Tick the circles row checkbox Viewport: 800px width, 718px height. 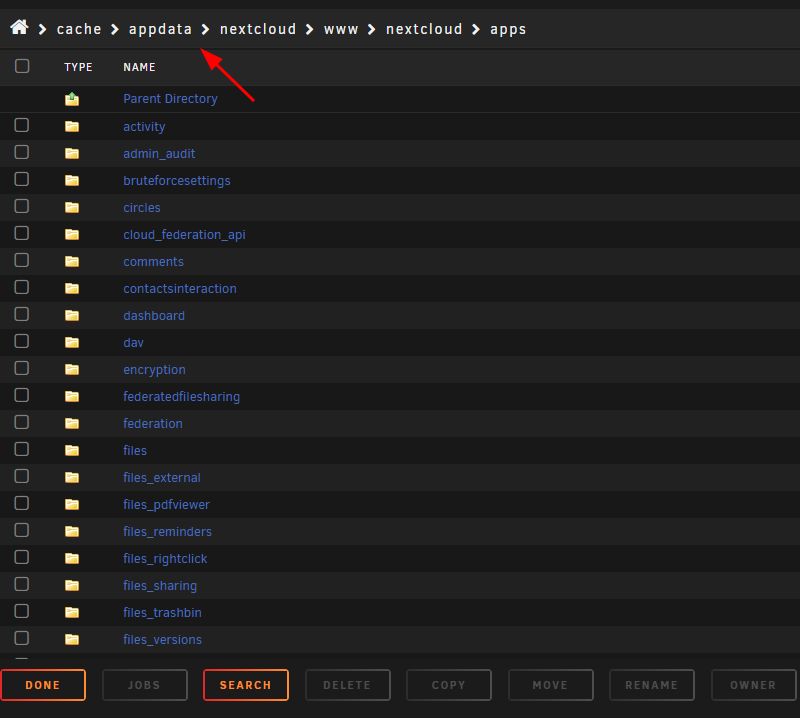[21, 206]
